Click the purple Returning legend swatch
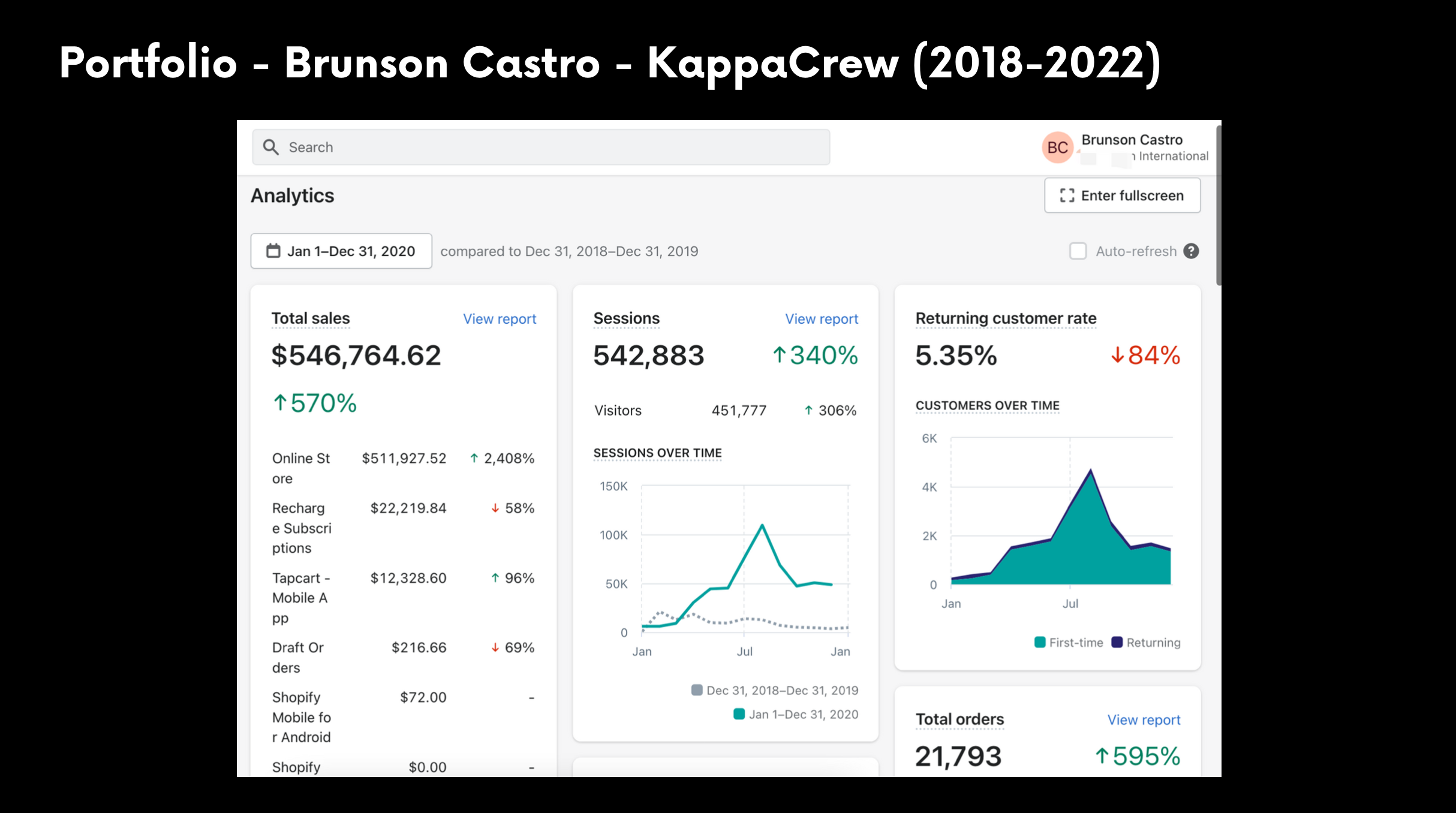The image size is (1456, 813). (x=1117, y=642)
